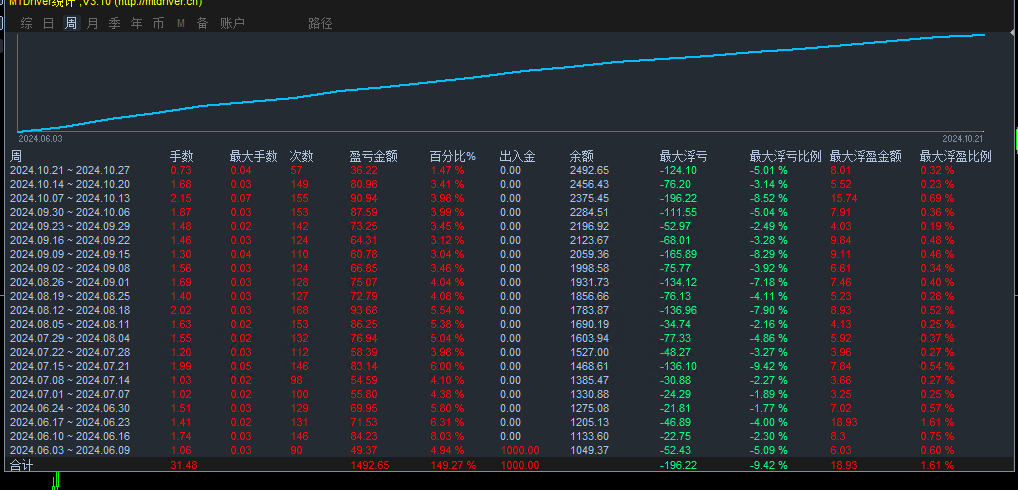
Task: Switch to the 备 tab
Action: tap(203, 23)
